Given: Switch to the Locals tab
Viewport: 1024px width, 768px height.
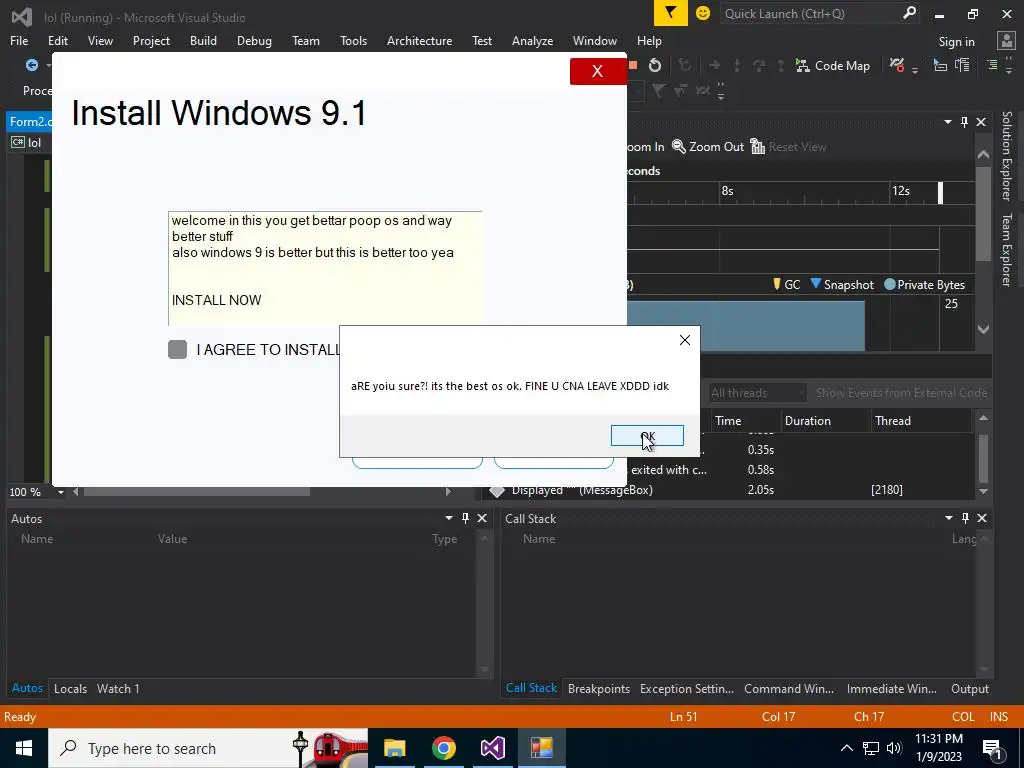Looking at the screenshot, I should point(70,689).
